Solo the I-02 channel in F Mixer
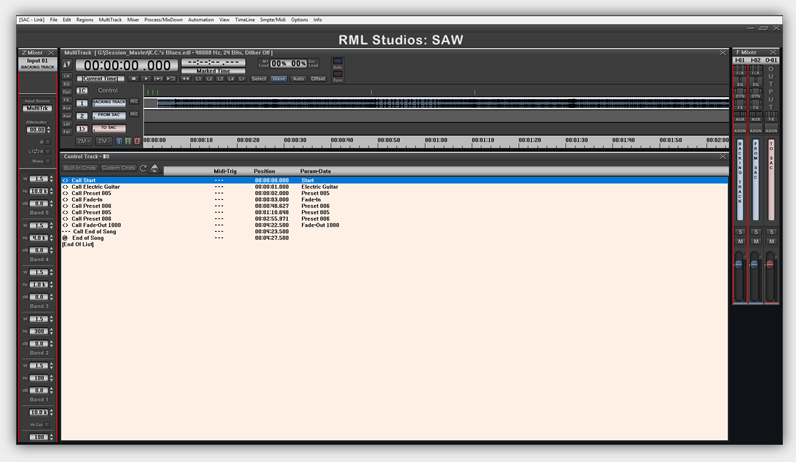Screen dimensions: 796x462 click(x=755, y=232)
